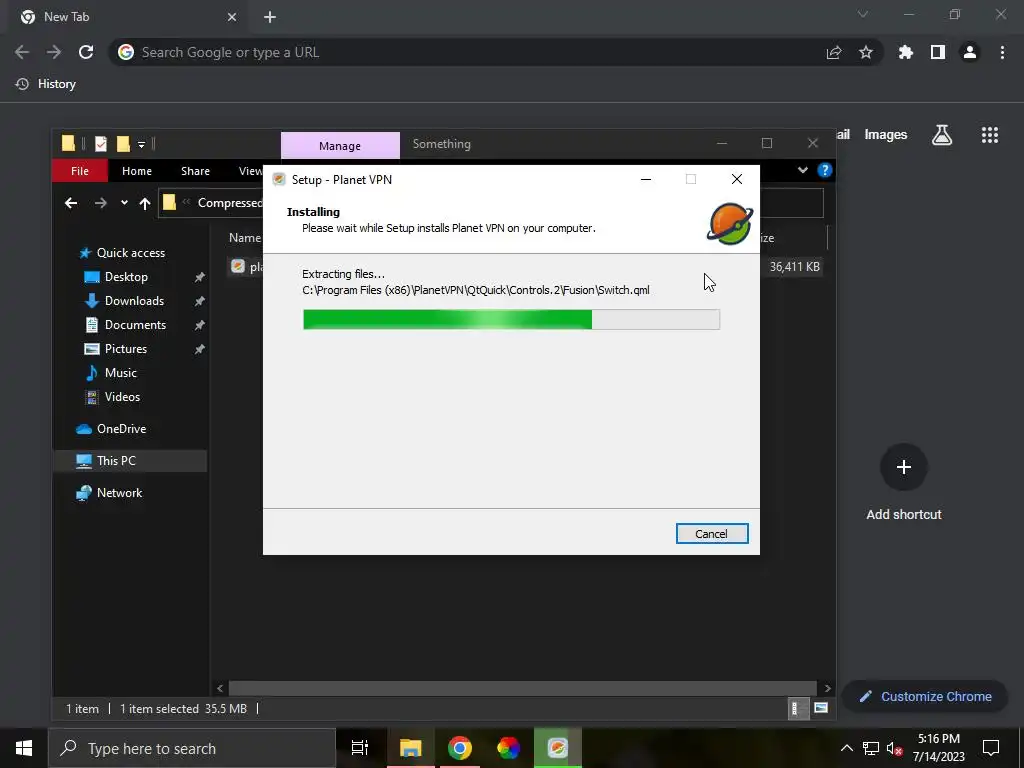Viewport: 1024px width, 768px height.
Task: Open Chrome three-dot menu
Action: [1002, 52]
